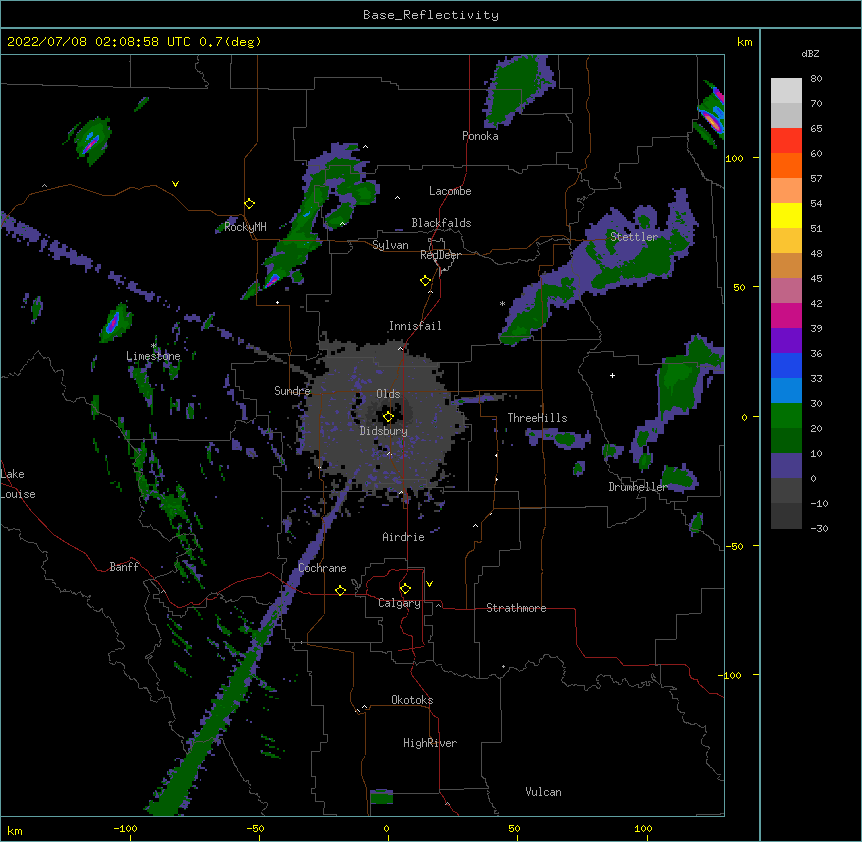Screen dimensions: 862x842
Task: Click the Olds city label
Action: pos(388,394)
